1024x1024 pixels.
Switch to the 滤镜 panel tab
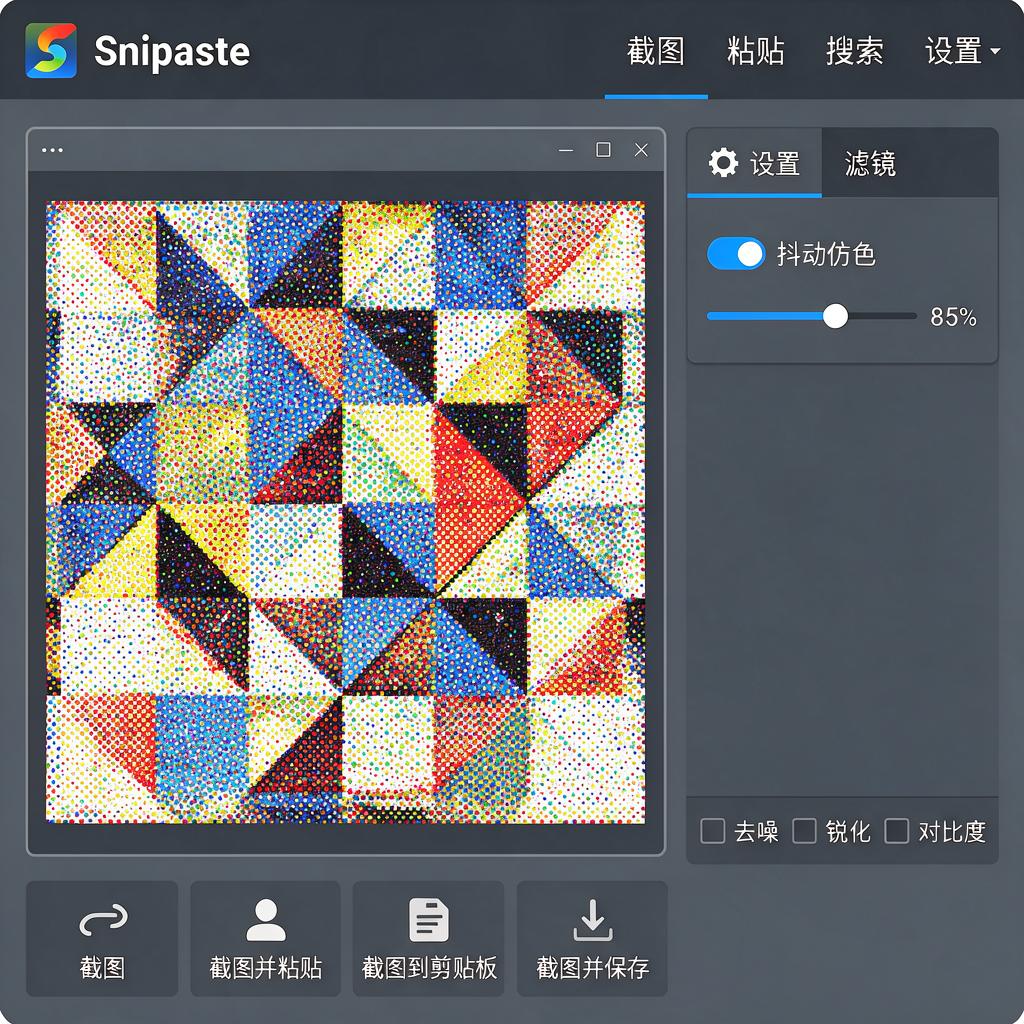point(870,163)
